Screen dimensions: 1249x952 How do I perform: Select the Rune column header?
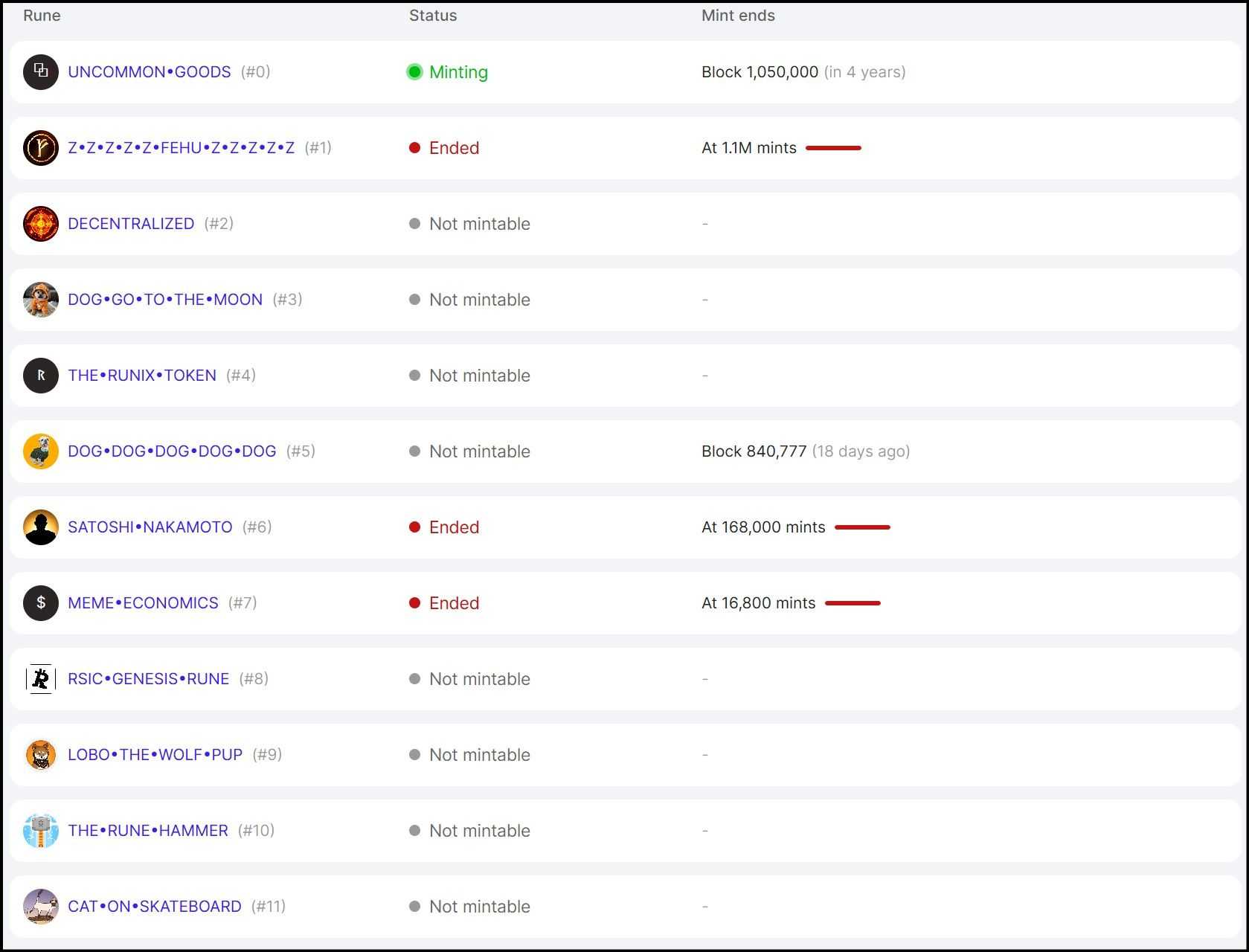pyautogui.click(x=42, y=16)
